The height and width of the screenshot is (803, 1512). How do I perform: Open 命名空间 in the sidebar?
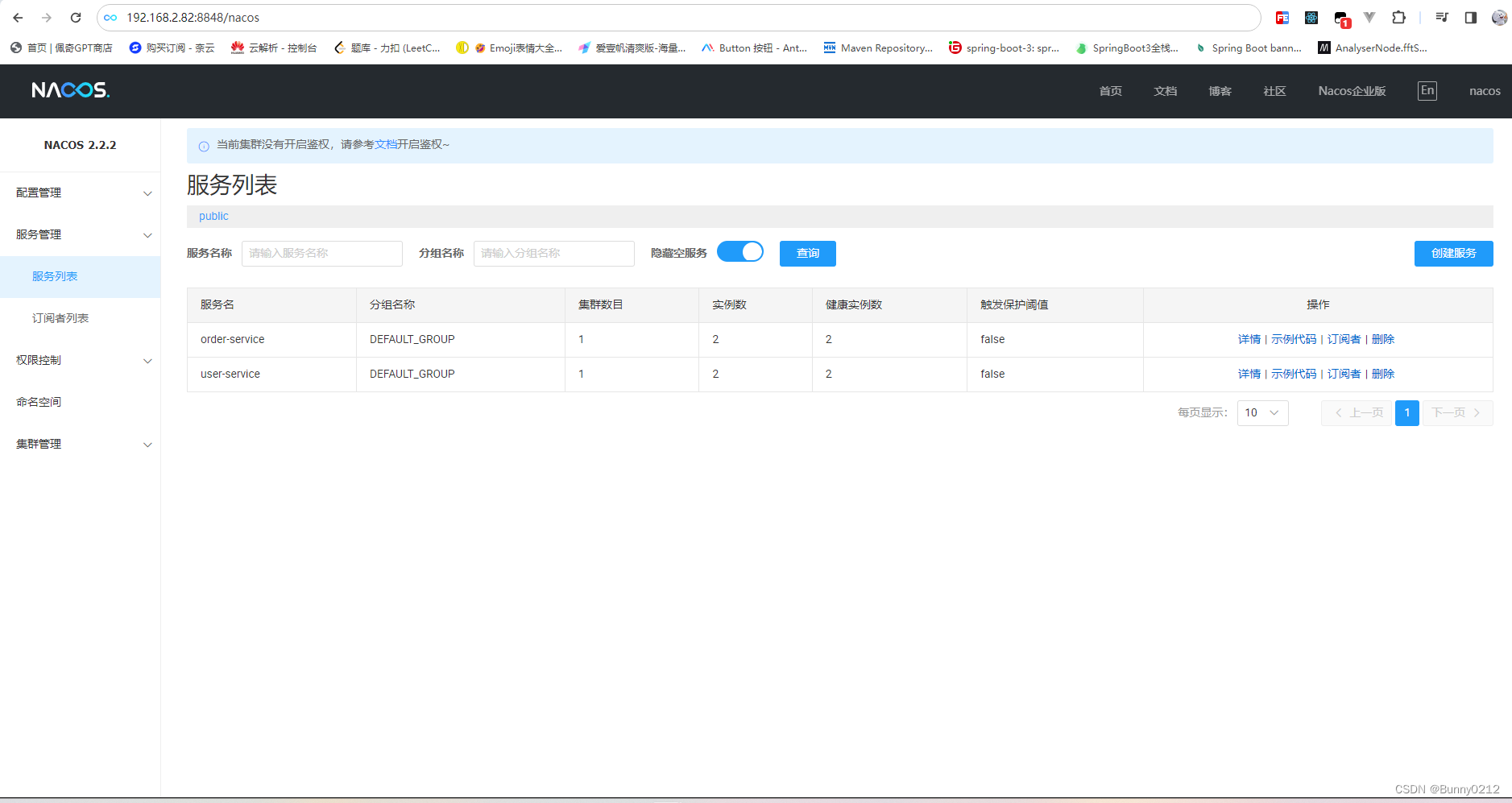coord(81,402)
